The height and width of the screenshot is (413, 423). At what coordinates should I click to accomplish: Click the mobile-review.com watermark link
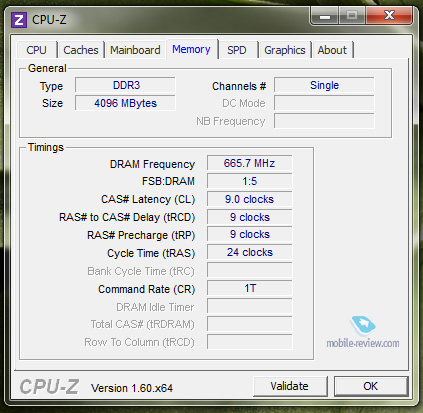(x=363, y=343)
